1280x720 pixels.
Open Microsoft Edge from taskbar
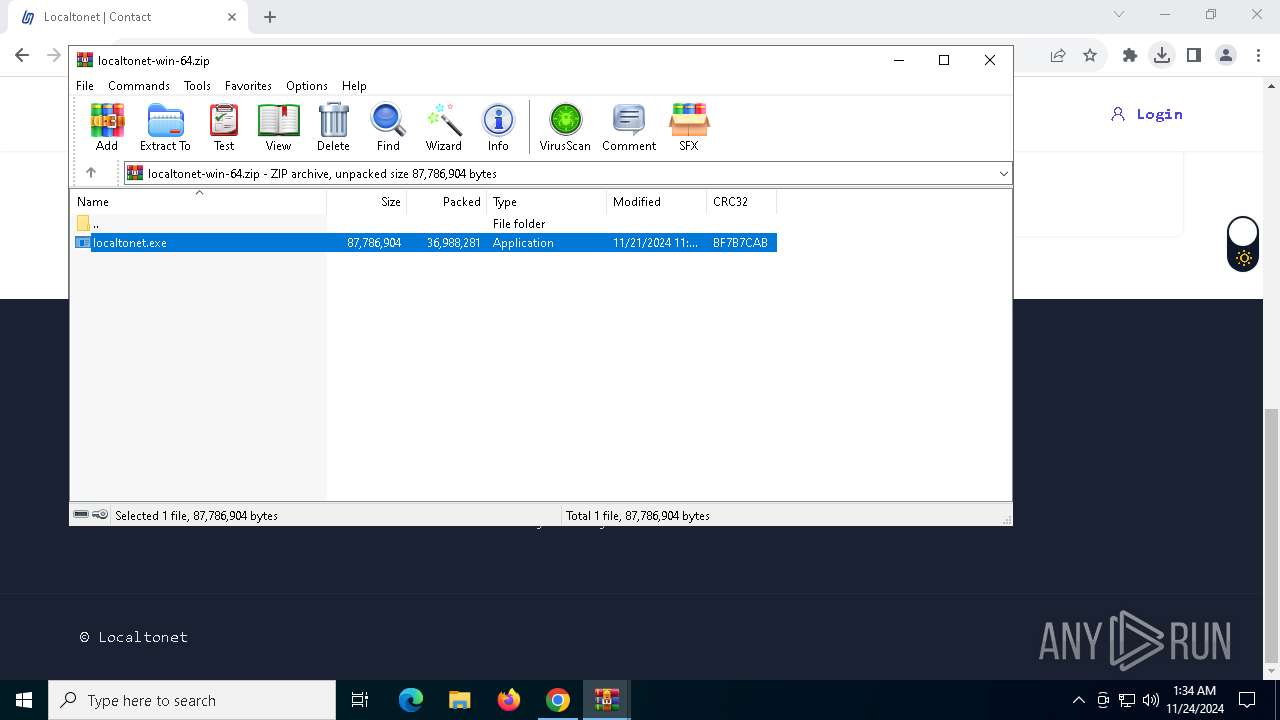tap(411, 700)
